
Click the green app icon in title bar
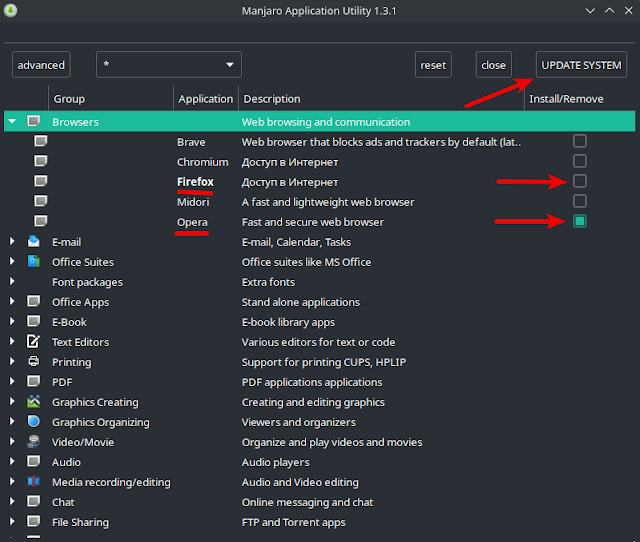coord(11,10)
